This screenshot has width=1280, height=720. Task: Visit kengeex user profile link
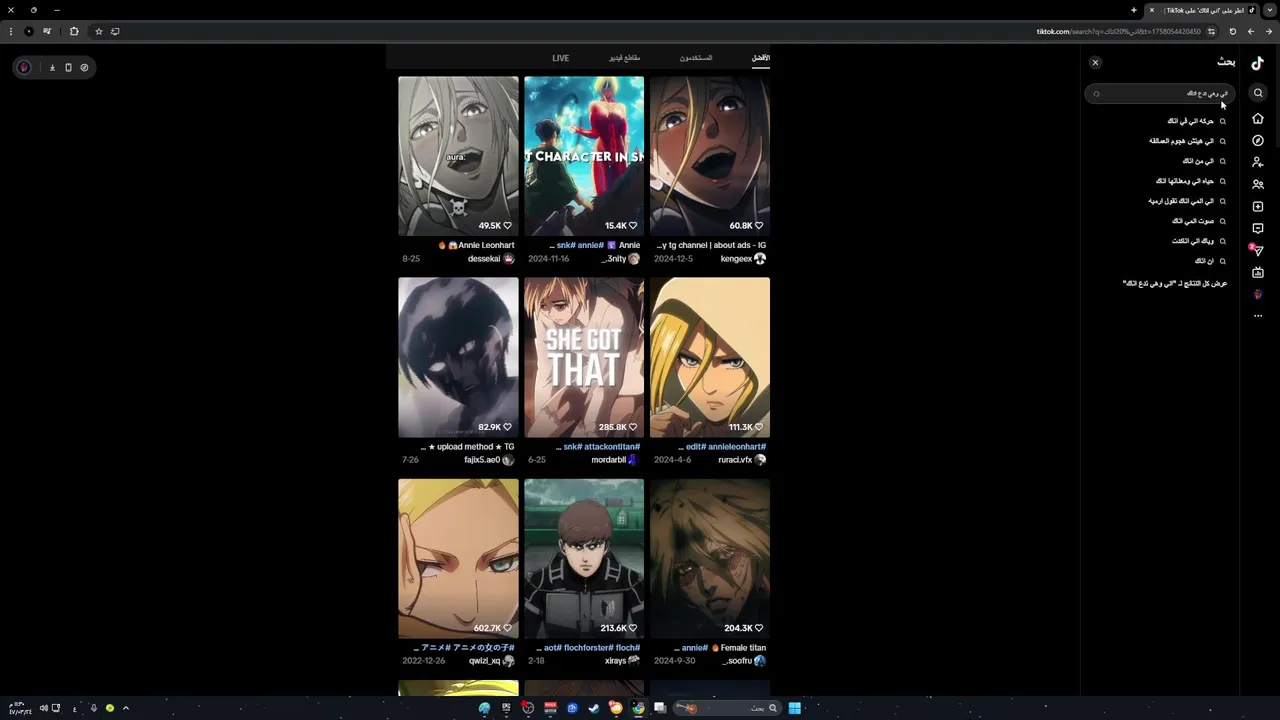click(736, 259)
